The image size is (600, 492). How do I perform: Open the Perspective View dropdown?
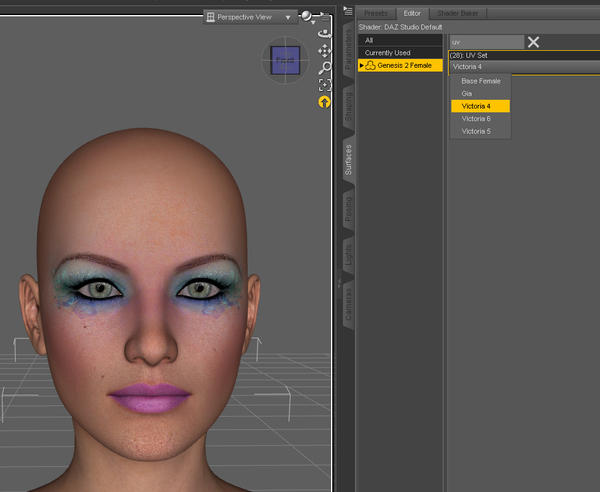(250, 17)
